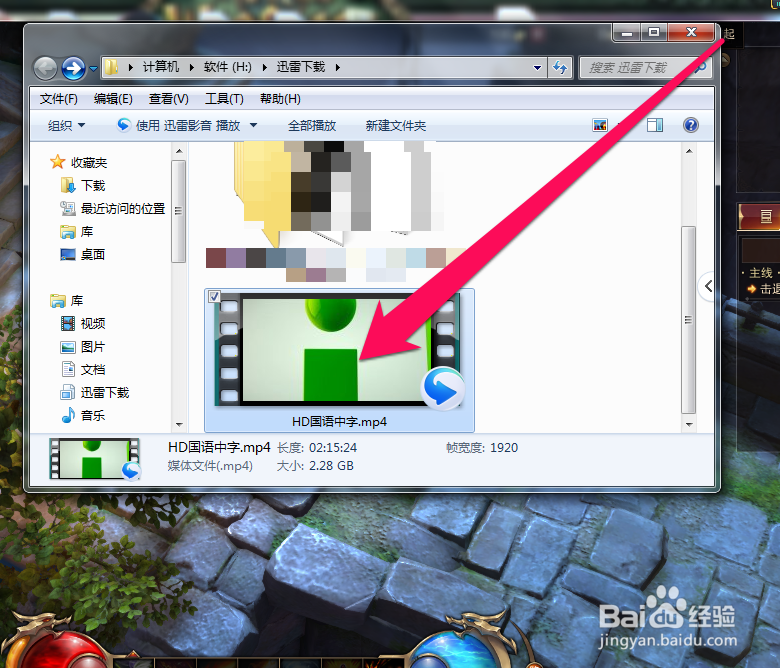Click 大小: 2.28 GB in details pane
The height and width of the screenshot is (668, 780).
[x=315, y=466]
